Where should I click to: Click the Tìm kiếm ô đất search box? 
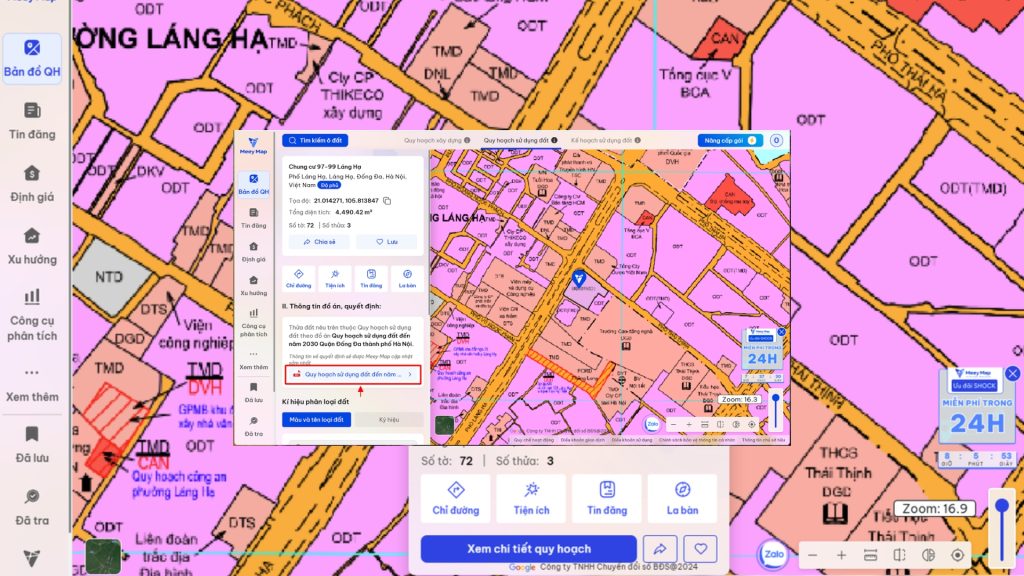(316, 141)
